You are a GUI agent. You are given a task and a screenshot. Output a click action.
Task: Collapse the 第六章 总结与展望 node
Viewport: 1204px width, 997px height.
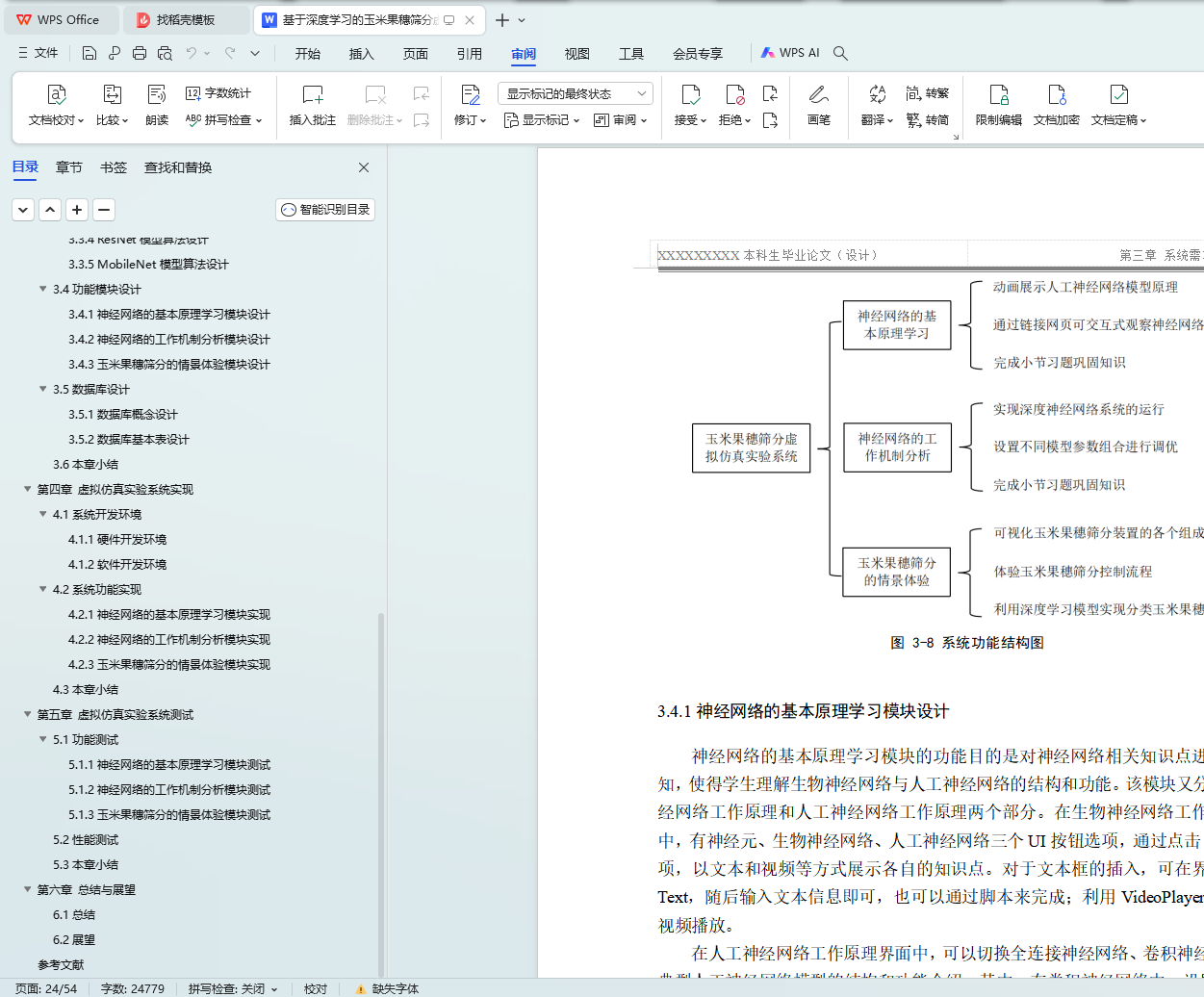(27, 889)
